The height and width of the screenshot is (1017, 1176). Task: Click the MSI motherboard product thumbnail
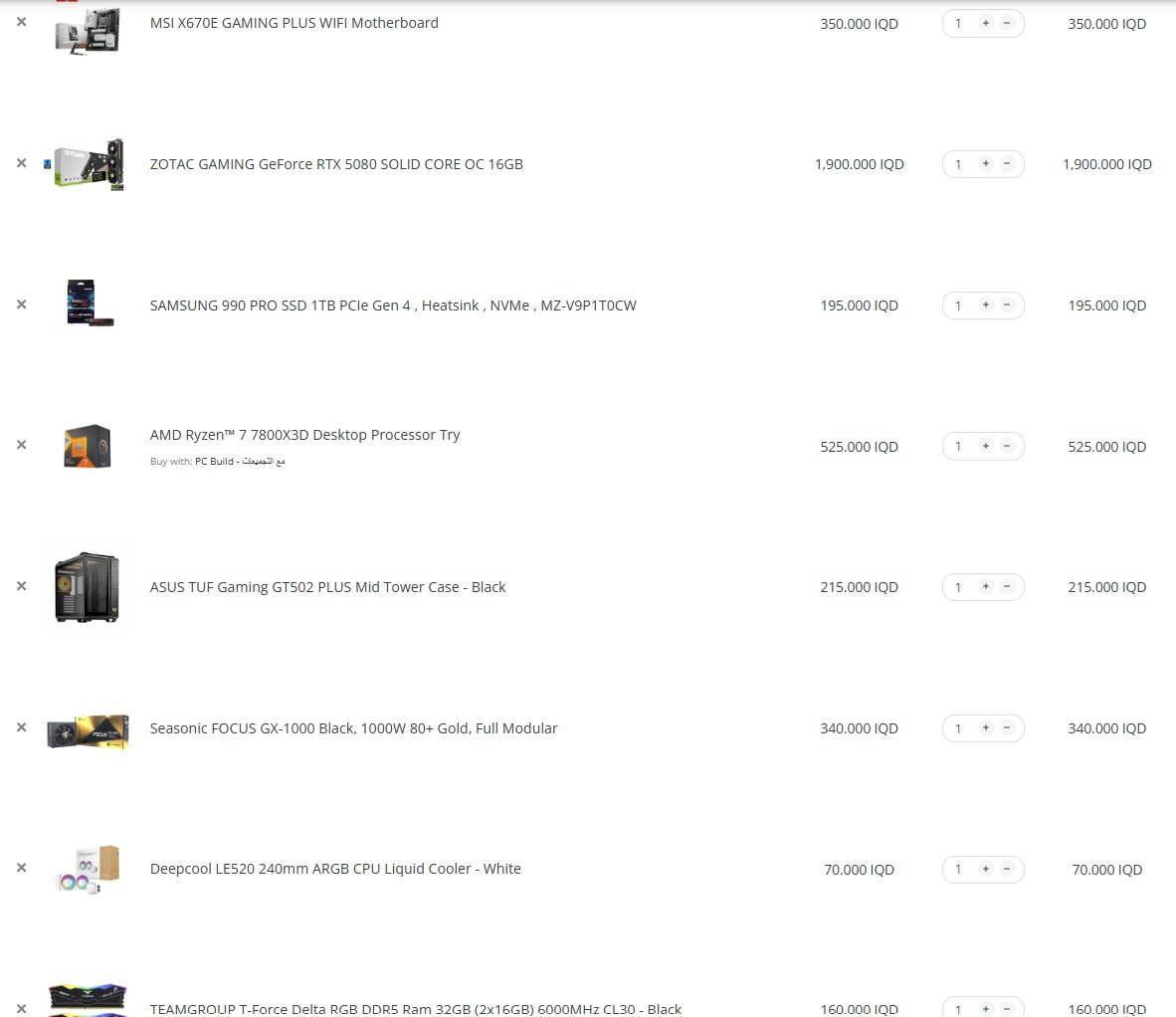tap(88, 30)
